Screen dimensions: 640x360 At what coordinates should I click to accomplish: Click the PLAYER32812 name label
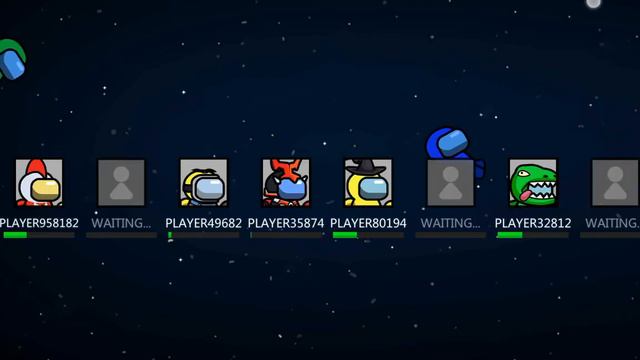pyautogui.click(x=533, y=223)
